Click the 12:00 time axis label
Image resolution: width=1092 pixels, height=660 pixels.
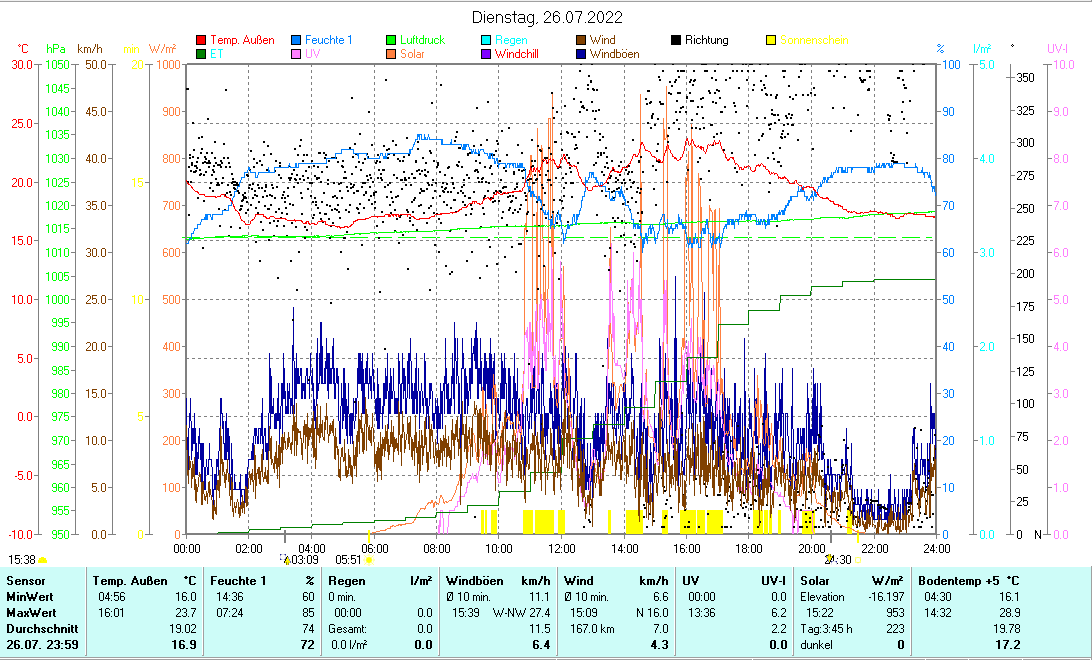(x=562, y=548)
